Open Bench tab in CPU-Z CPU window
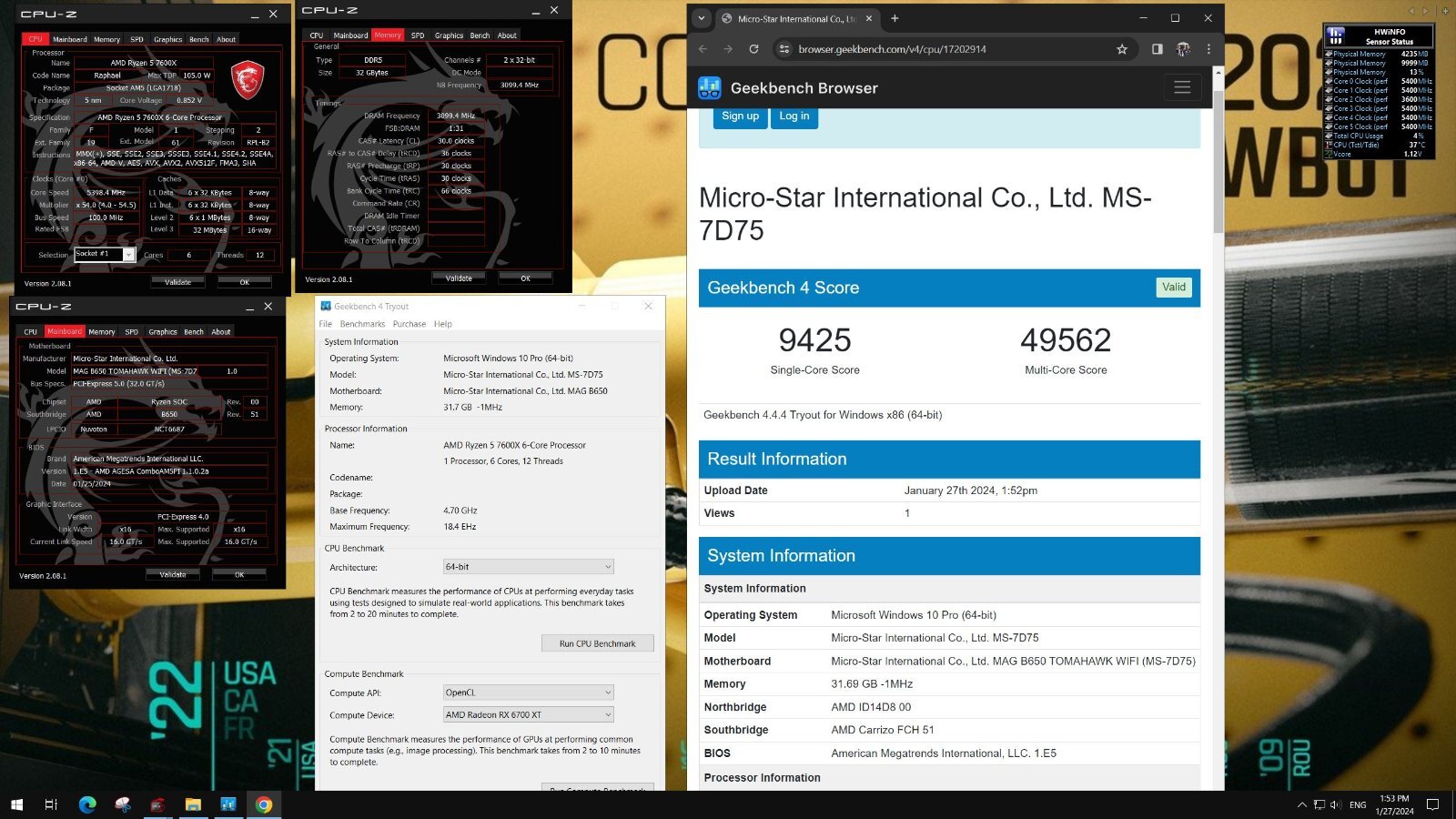Viewport: 1456px width, 819px height. click(199, 39)
